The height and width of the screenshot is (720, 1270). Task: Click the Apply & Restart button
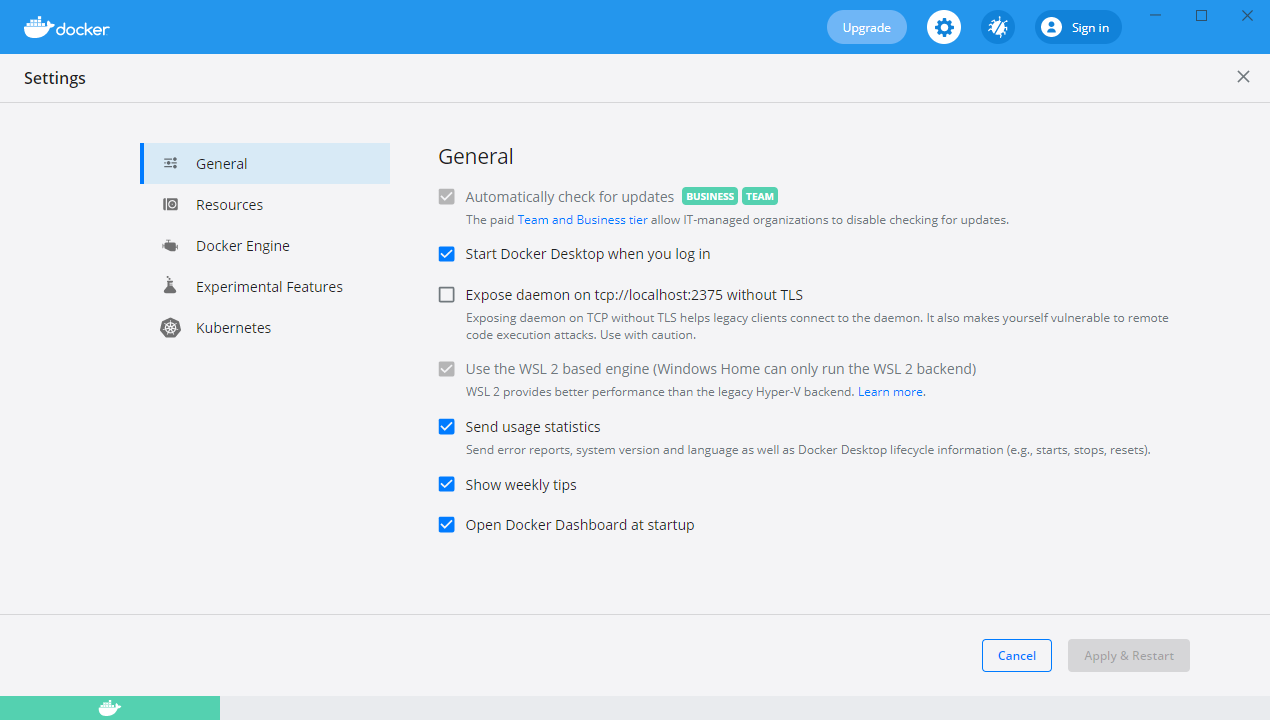point(1129,655)
